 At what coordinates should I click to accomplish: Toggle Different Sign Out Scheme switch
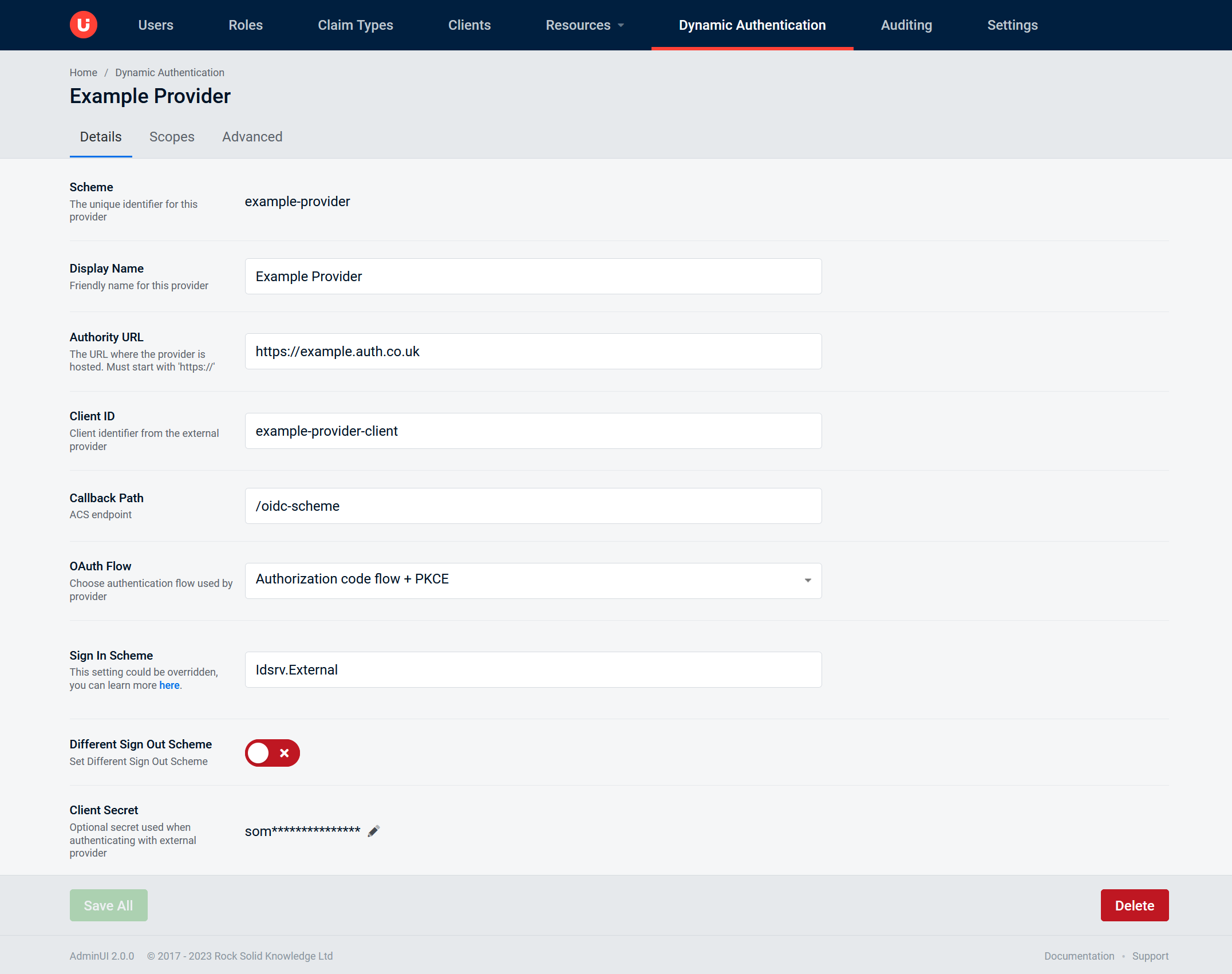(x=273, y=753)
